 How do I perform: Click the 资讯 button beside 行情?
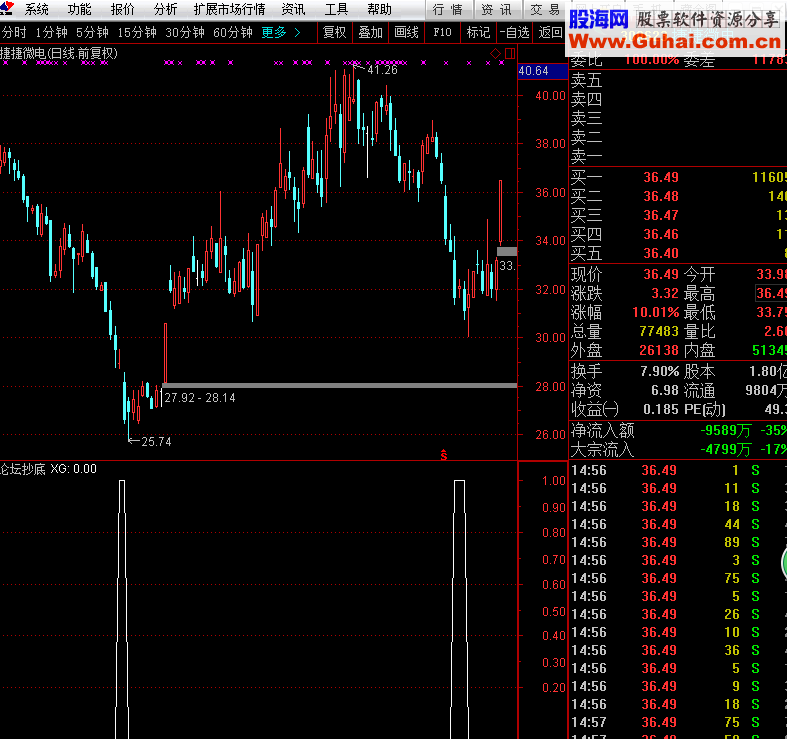click(x=496, y=10)
